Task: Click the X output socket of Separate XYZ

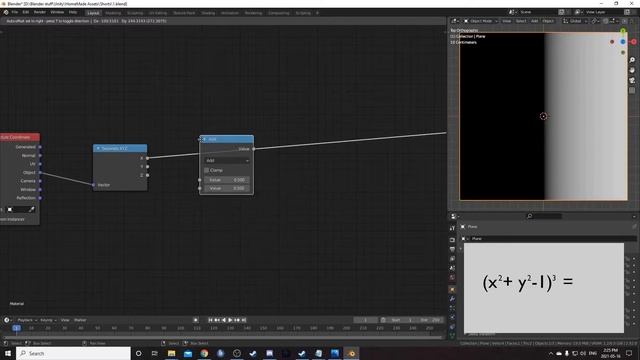Action: tap(147, 158)
